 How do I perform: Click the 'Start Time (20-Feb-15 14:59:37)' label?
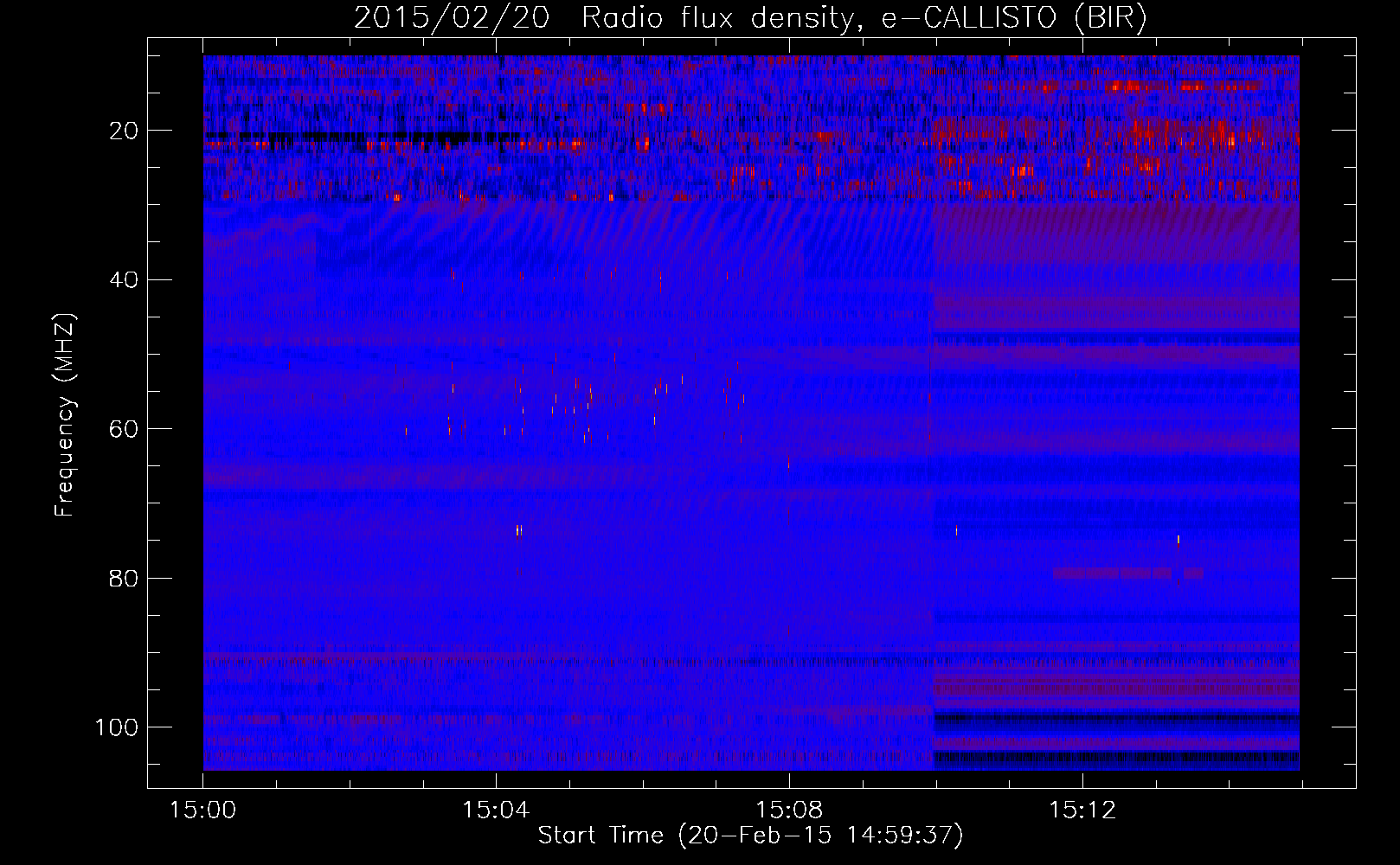[750, 836]
